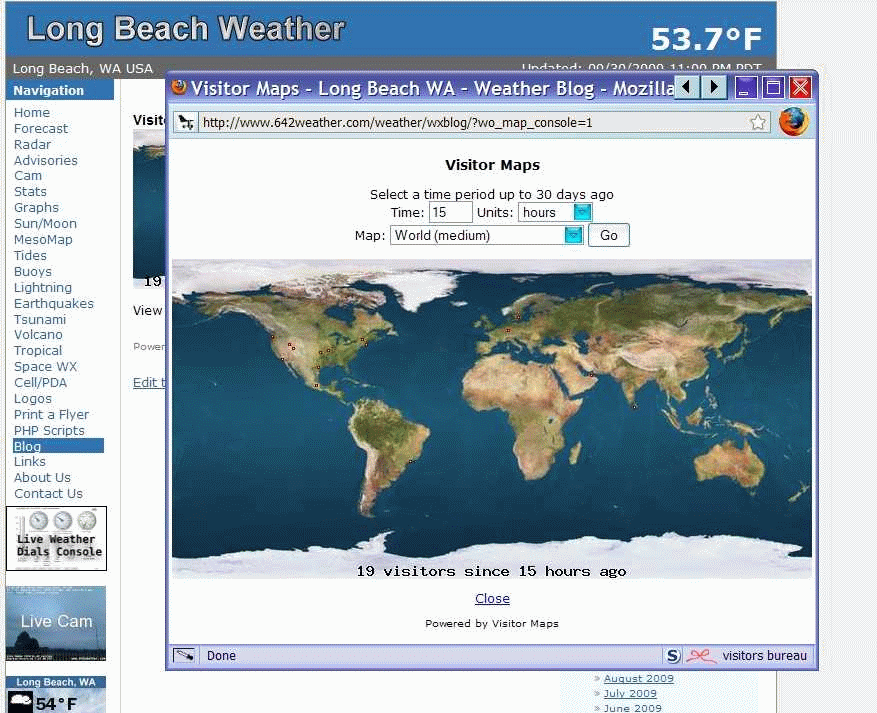This screenshot has width=877, height=713.
Task: Open the Units dropdown showing hours
Action: 555,213
